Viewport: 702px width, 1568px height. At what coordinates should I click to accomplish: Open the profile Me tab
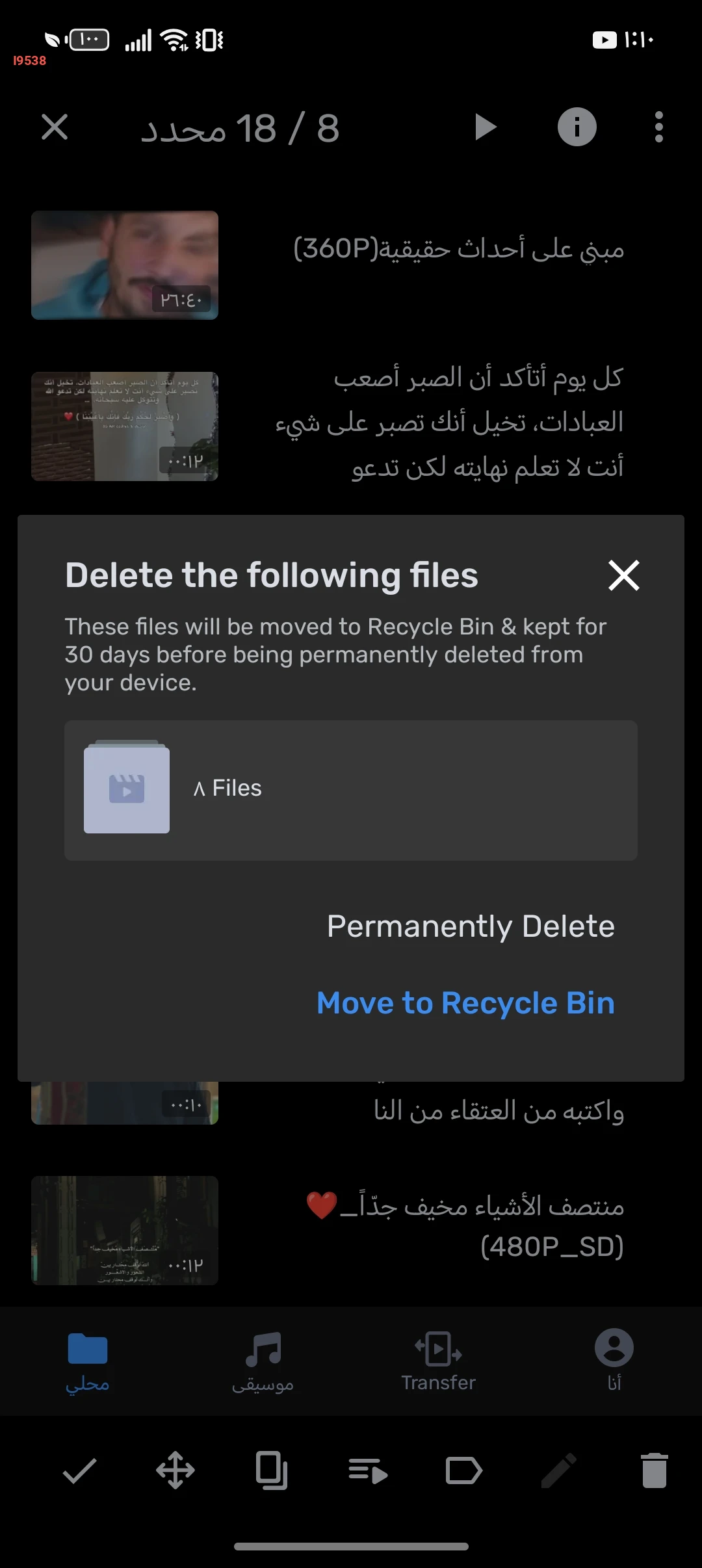pos(614,1360)
